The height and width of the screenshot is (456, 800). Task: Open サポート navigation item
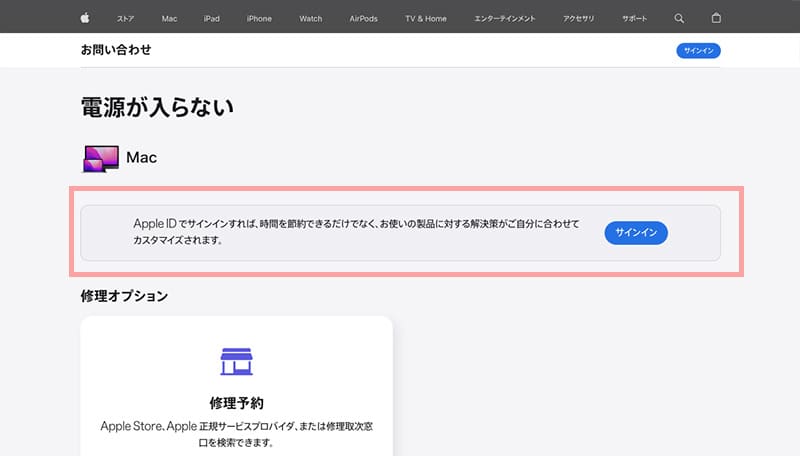tap(635, 19)
